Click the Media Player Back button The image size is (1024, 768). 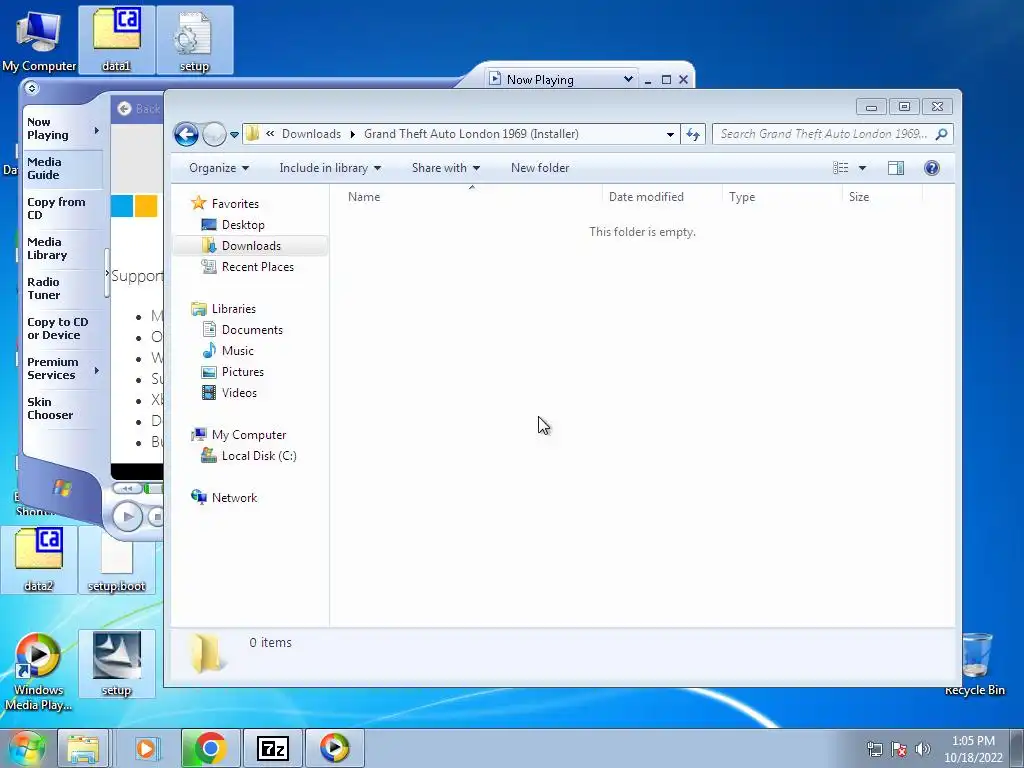click(138, 108)
